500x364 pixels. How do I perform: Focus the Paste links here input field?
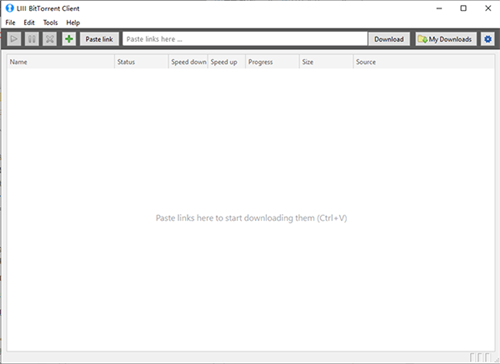245,39
